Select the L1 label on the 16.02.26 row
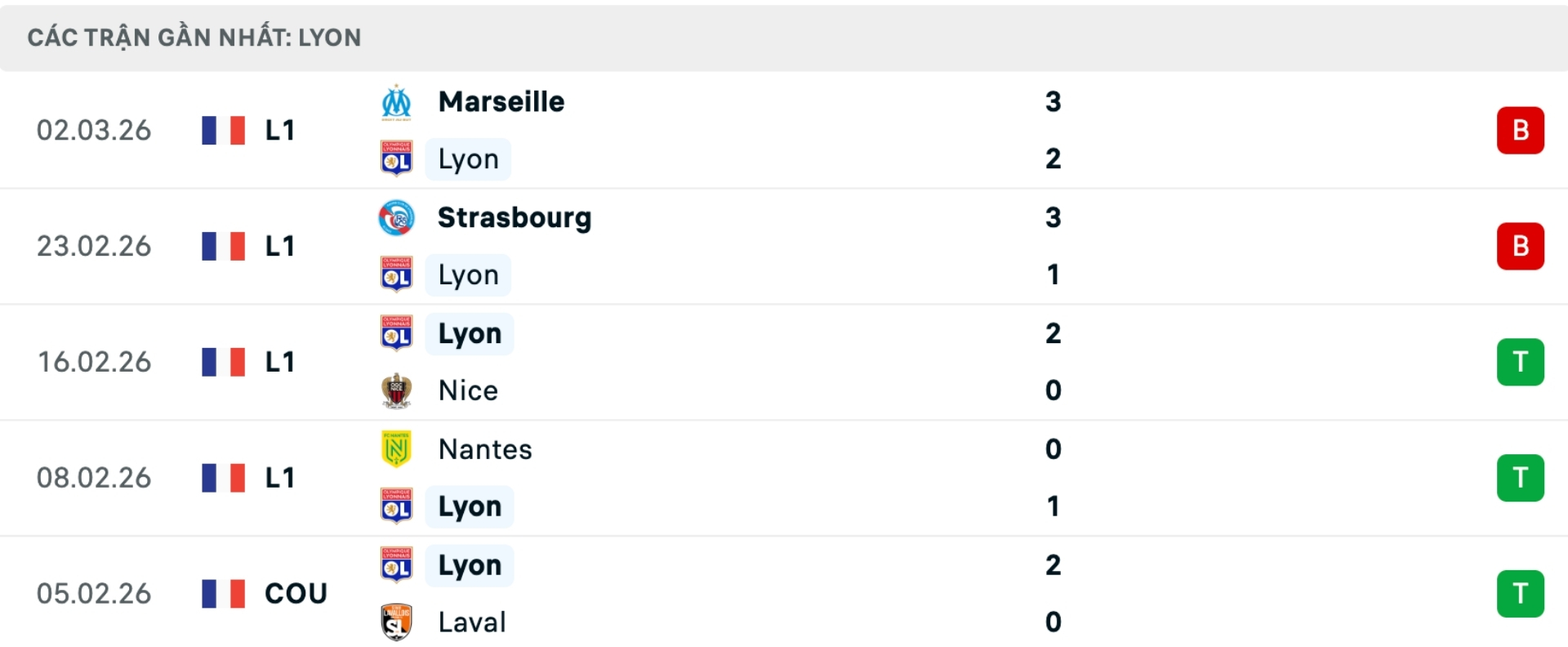 pos(278,362)
